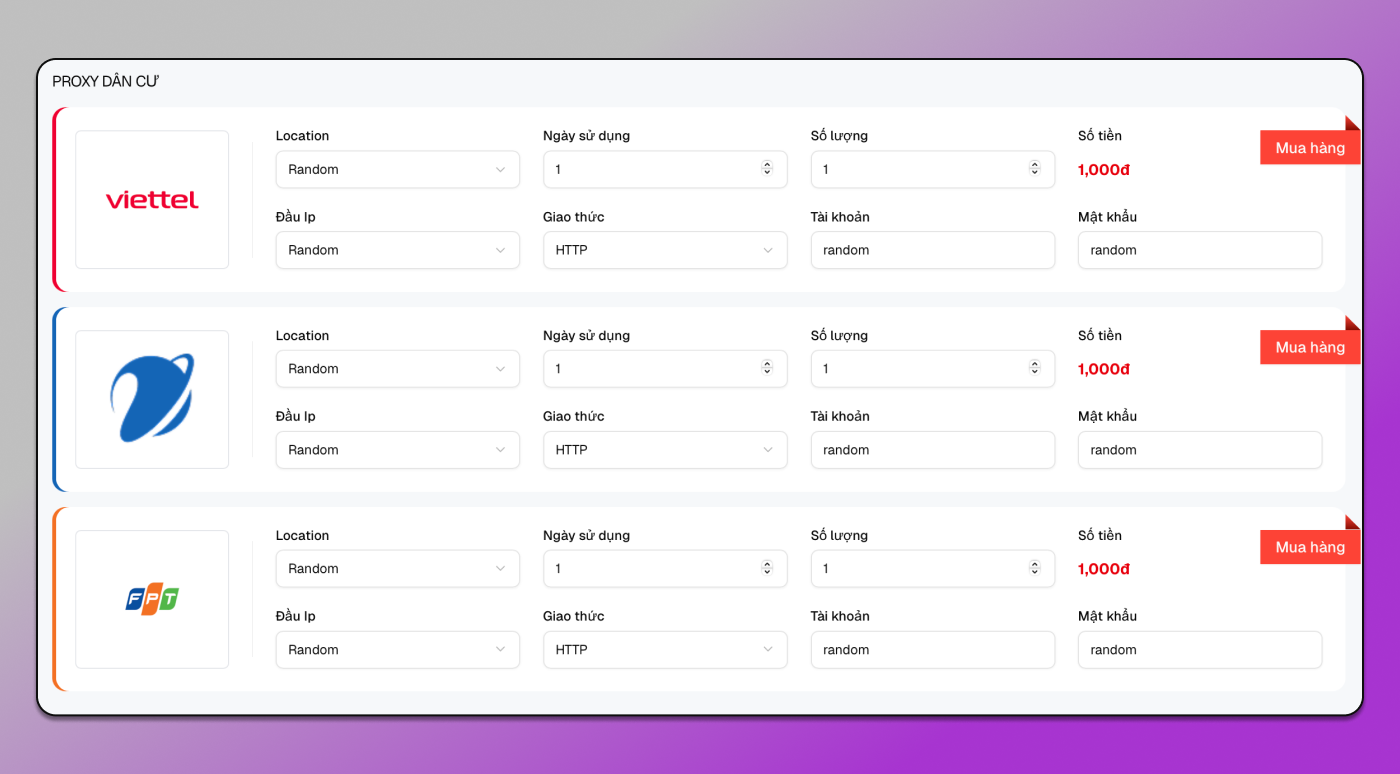Focus Mật khẩu field in VNPT row

click(x=1200, y=450)
